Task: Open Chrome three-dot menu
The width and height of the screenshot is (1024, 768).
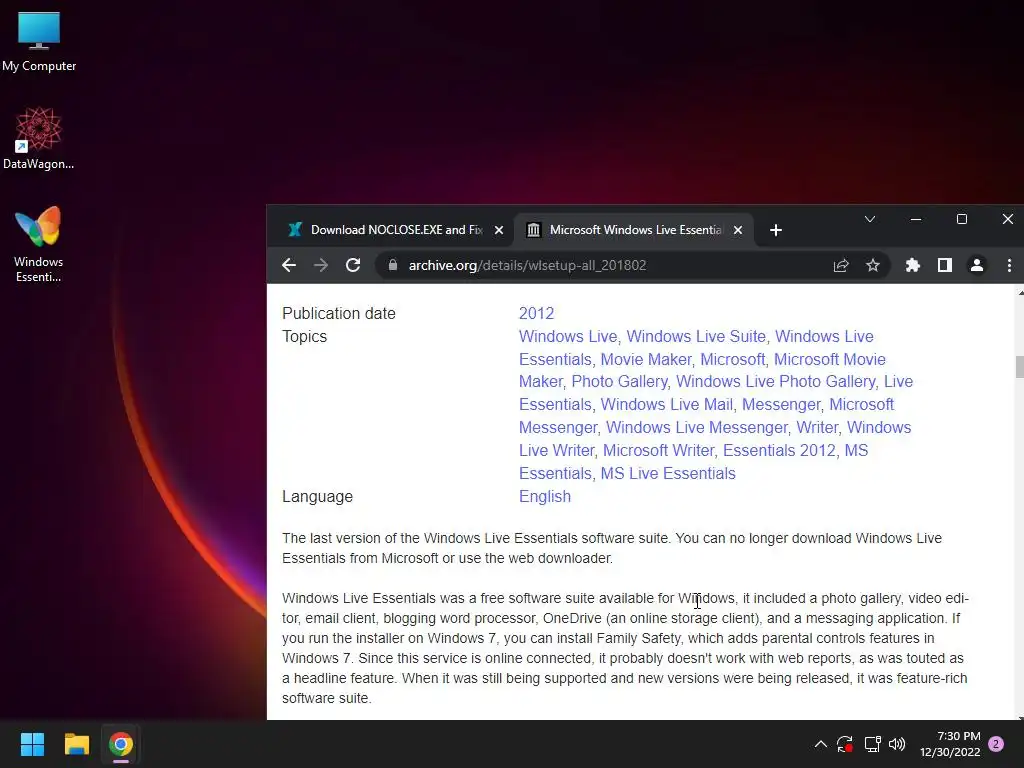Action: click(x=1009, y=265)
